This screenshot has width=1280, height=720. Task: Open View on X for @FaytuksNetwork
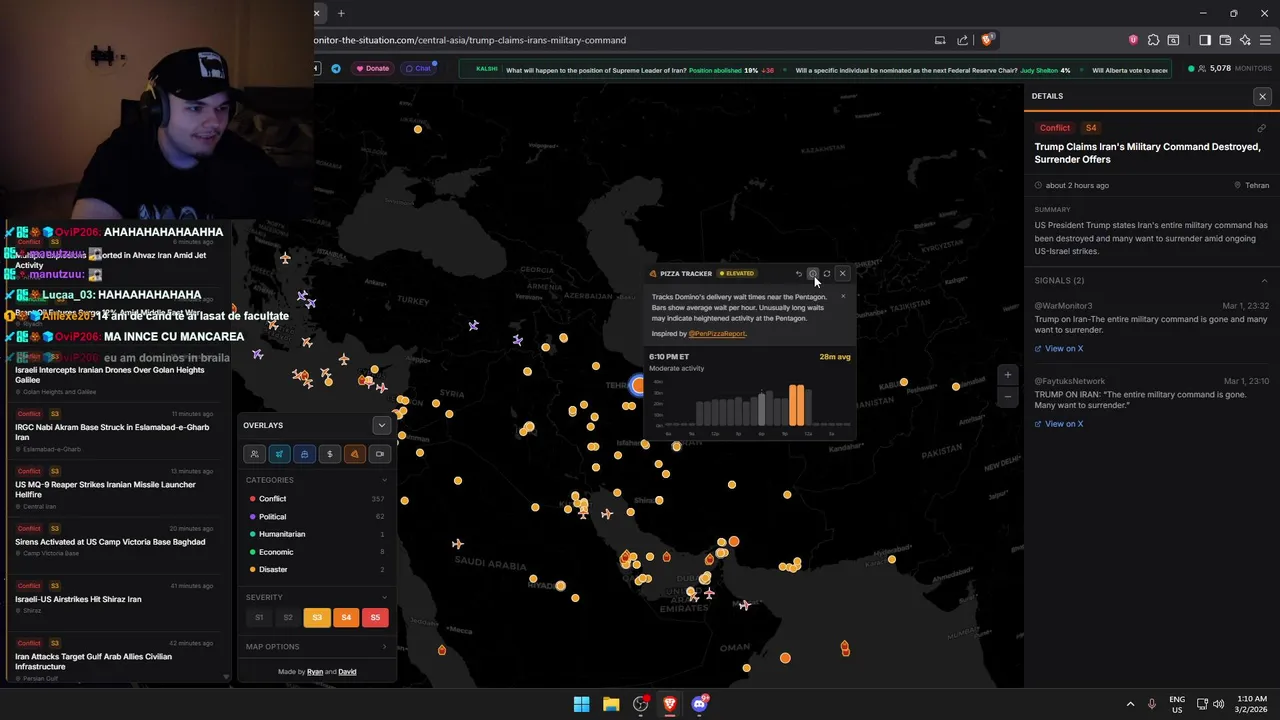tap(1059, 424)
